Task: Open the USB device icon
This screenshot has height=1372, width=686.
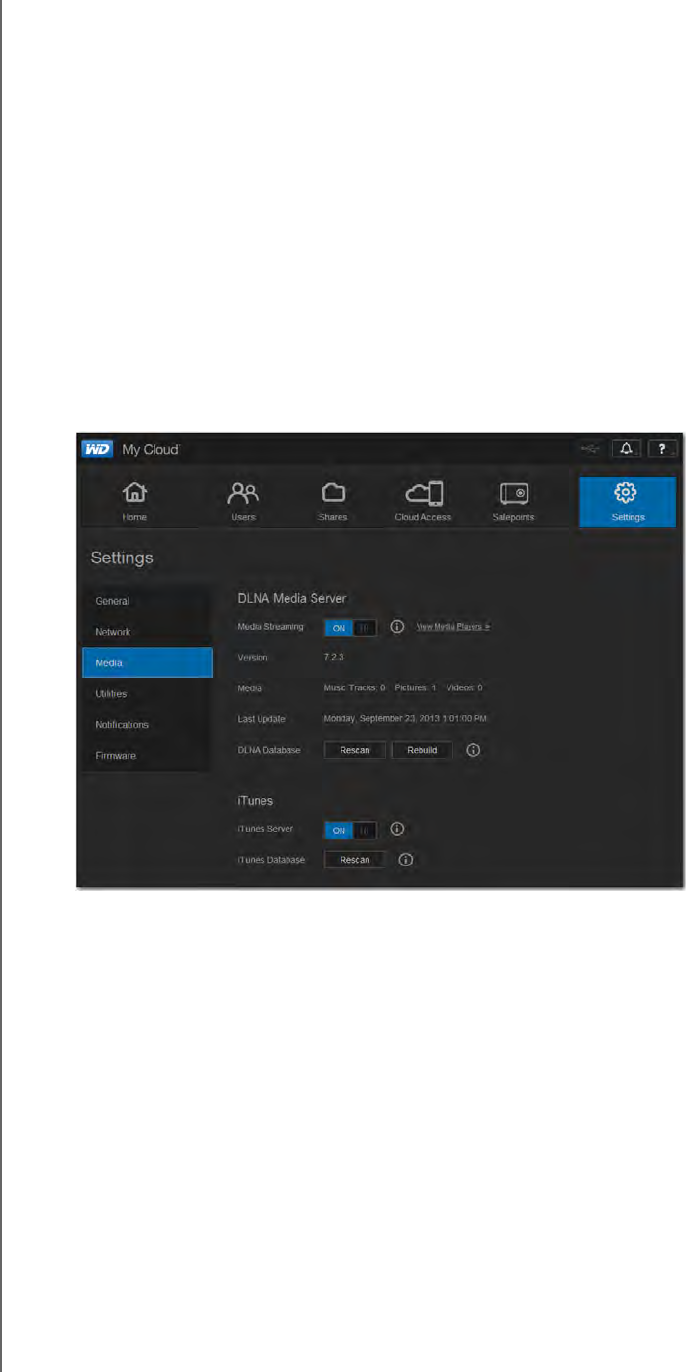Action: (x=591, y=449)
